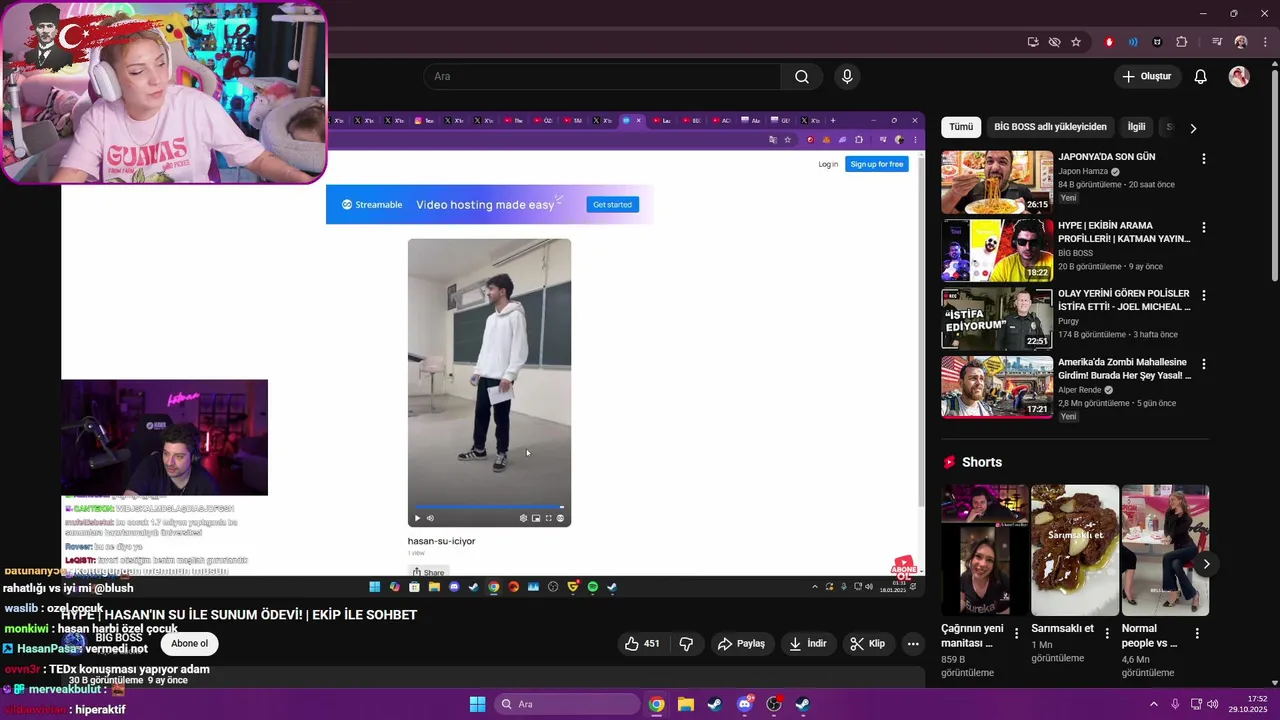Dislike the video with thumbs down
Image resolution: width=1280 pixels, height=720 pixels.
(686, 644)
